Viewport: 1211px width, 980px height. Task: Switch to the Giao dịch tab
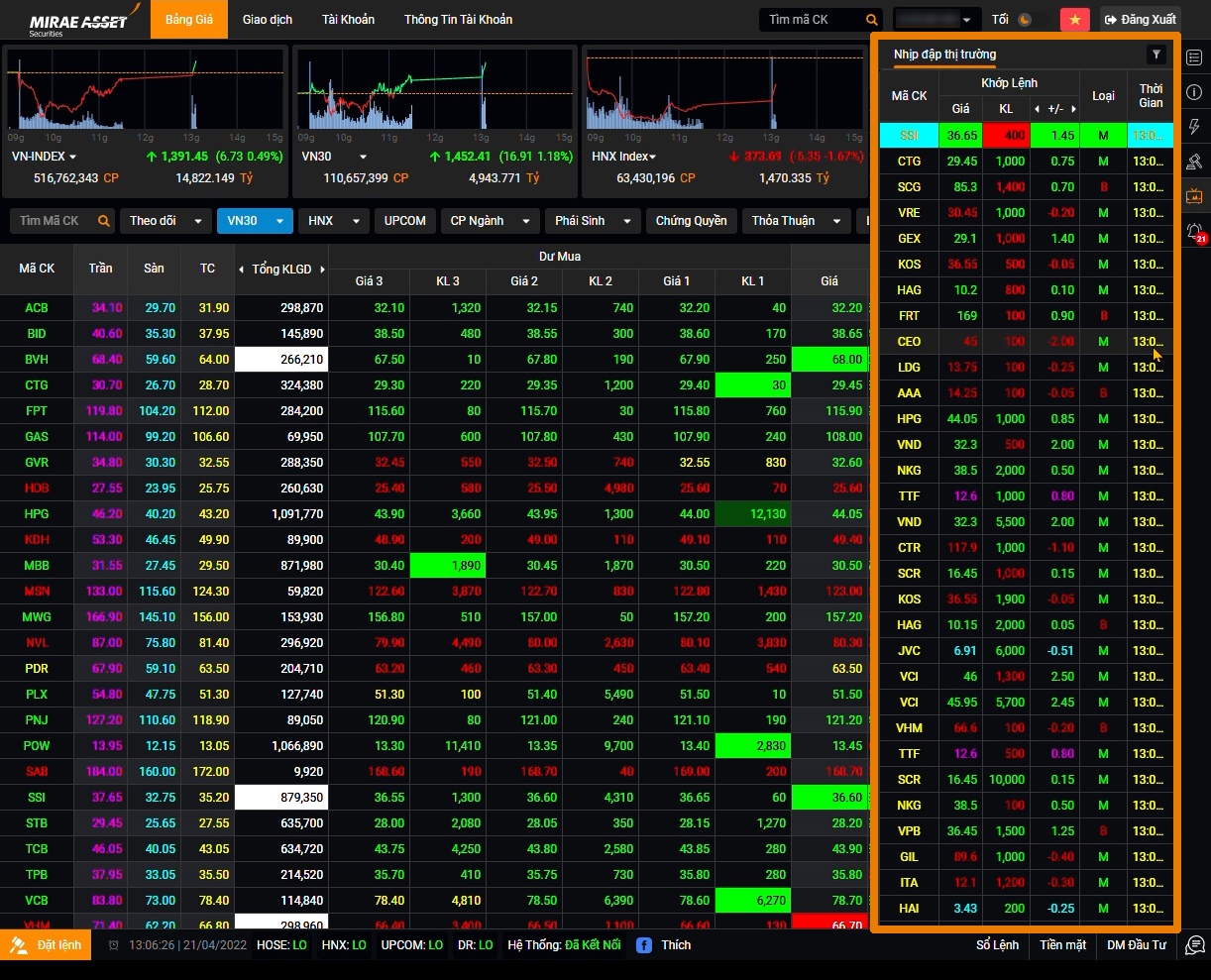click(268, 20)
